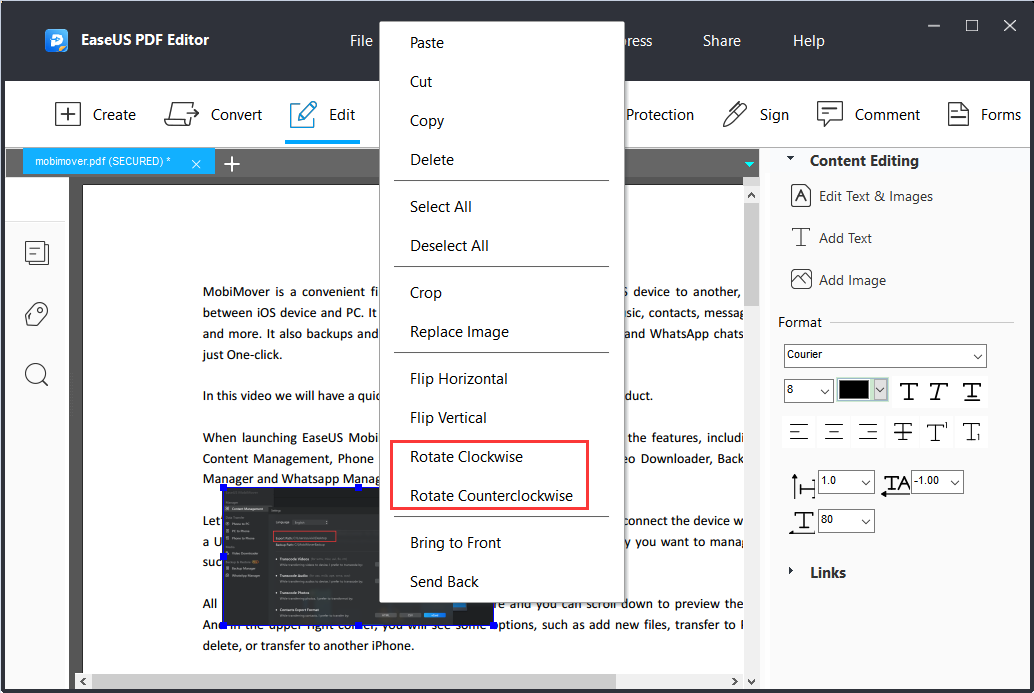1034x693 pixels.
Task: Open the font size dropdown
Action: pos(808,390)
